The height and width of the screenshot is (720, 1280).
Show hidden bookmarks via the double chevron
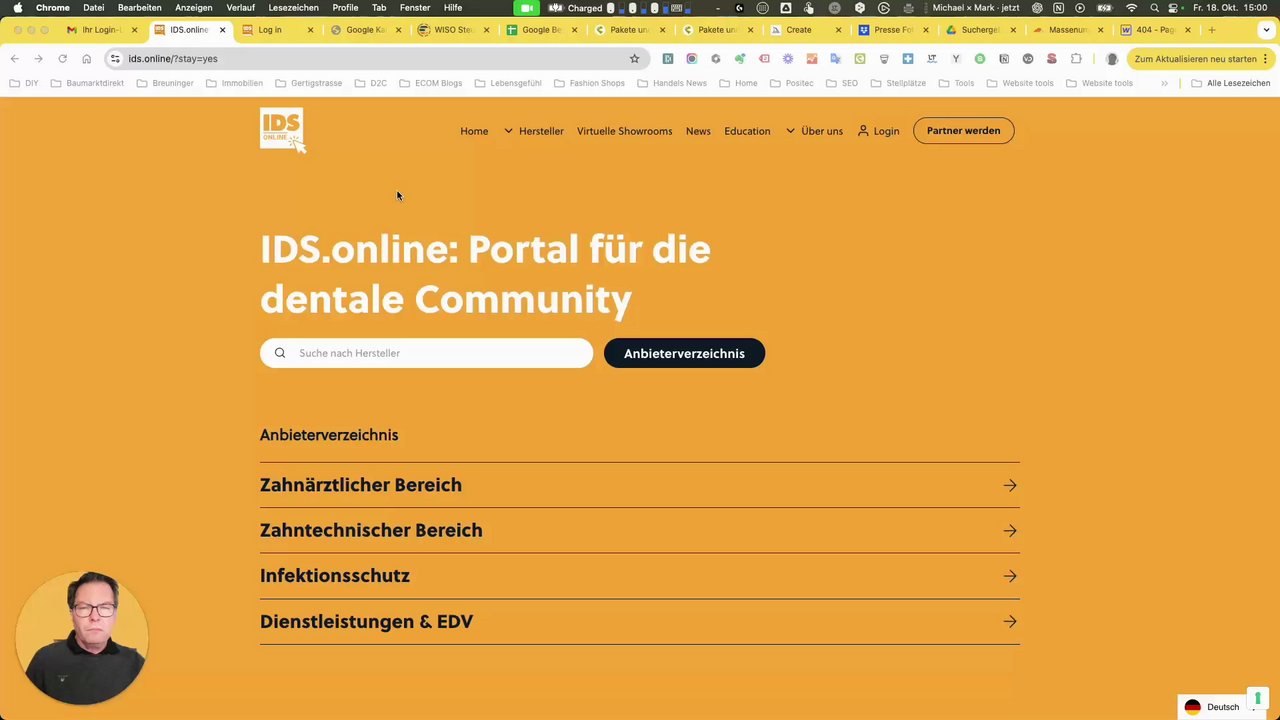click(x=1164, y=83)
